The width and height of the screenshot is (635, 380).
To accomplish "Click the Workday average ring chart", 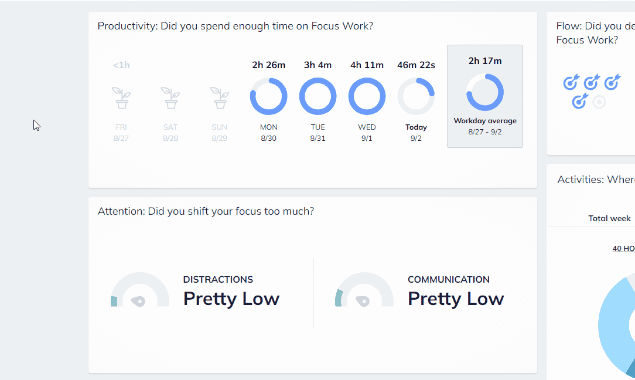I will pos(485,92).
